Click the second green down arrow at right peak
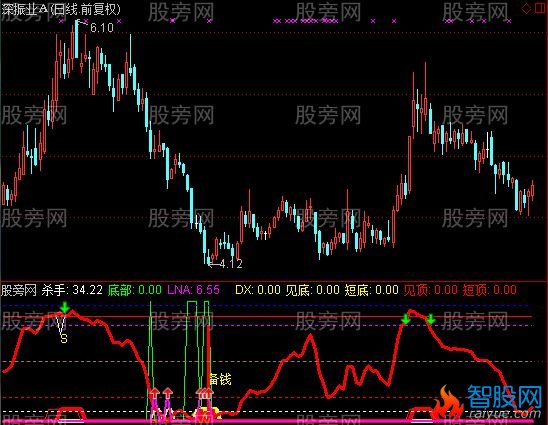The image size is (548, 425). click(x=431, y=318)
